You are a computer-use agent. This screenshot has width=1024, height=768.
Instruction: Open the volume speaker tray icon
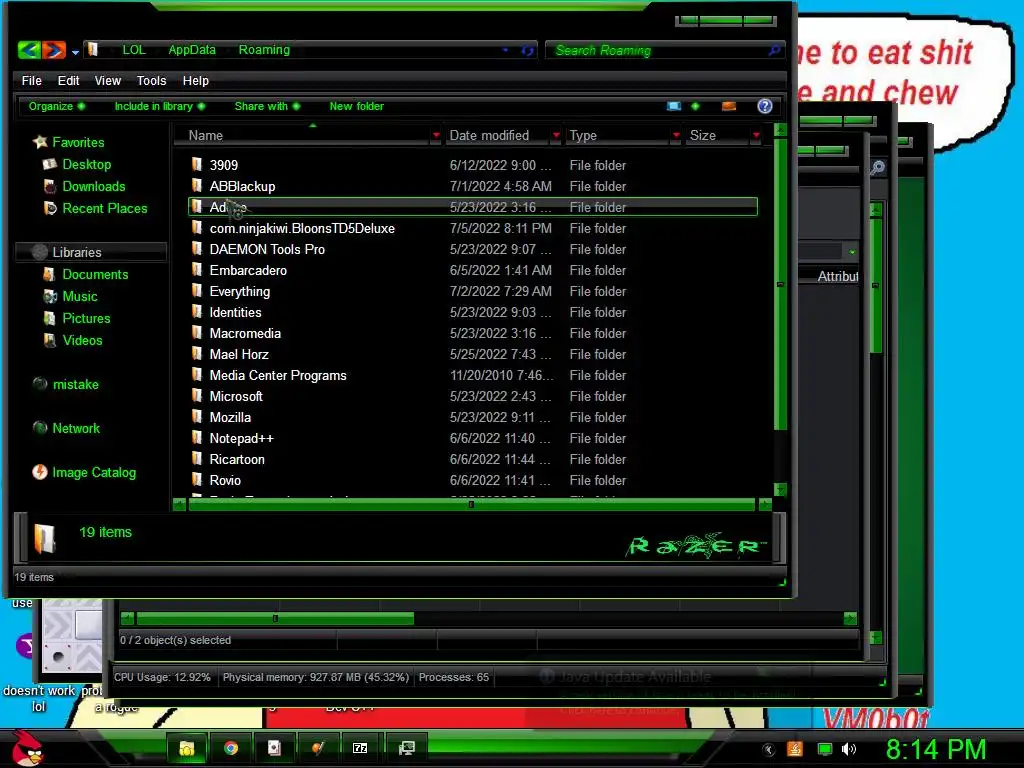tap(849, 749)
